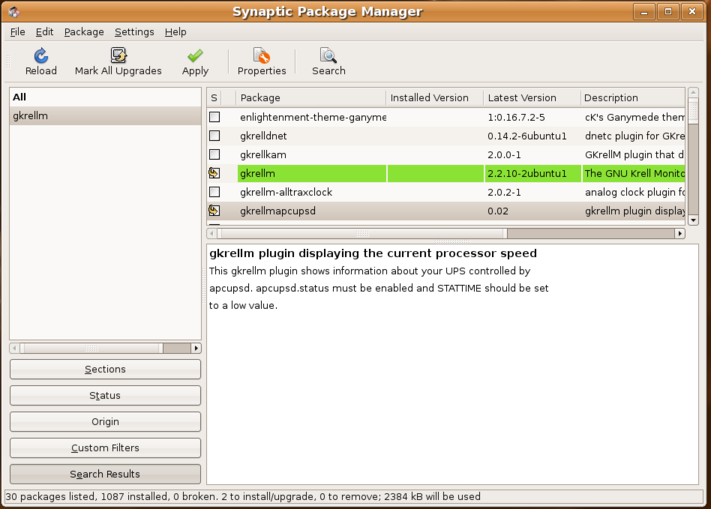Open the File menu

pyautogui.click(x=18, y=32)
